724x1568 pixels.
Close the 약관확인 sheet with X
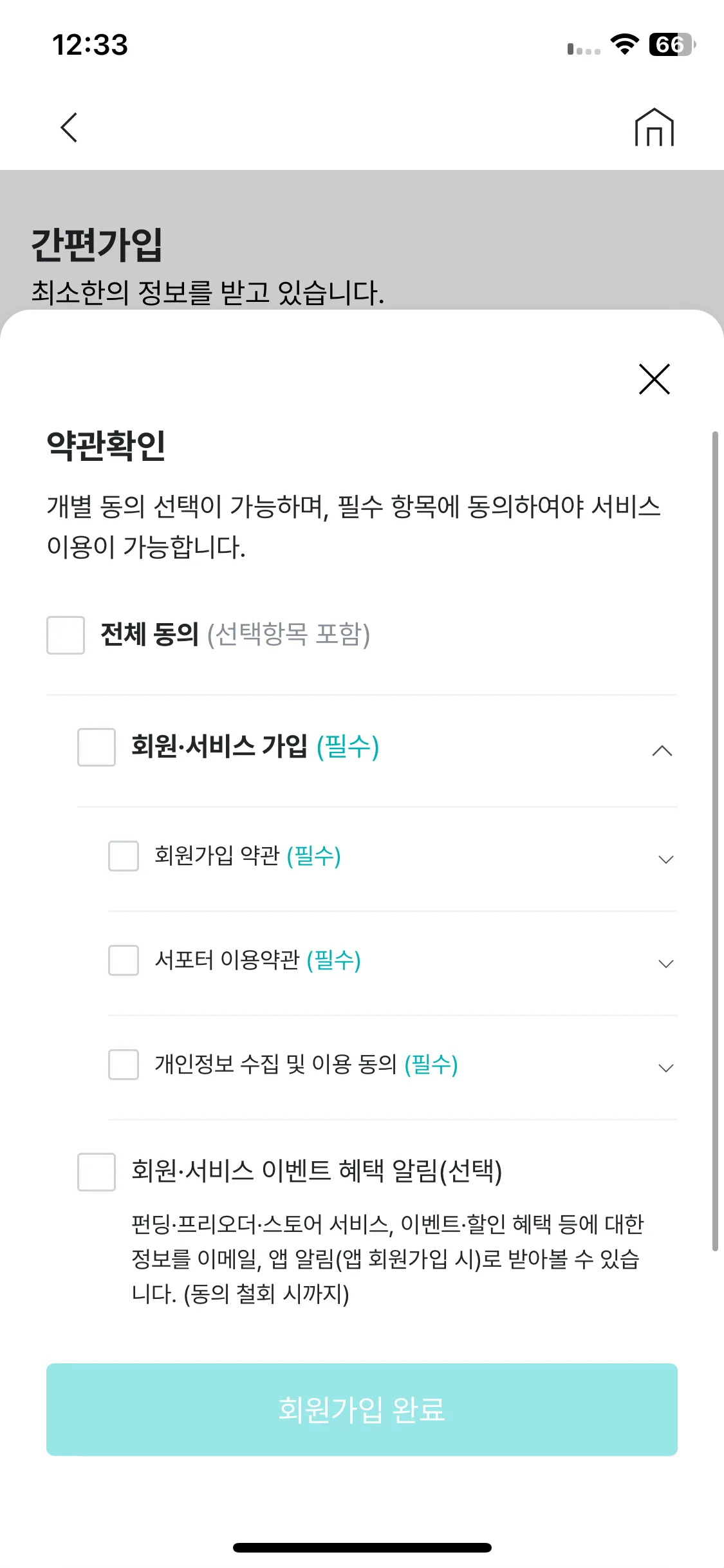tap(654, 378)
